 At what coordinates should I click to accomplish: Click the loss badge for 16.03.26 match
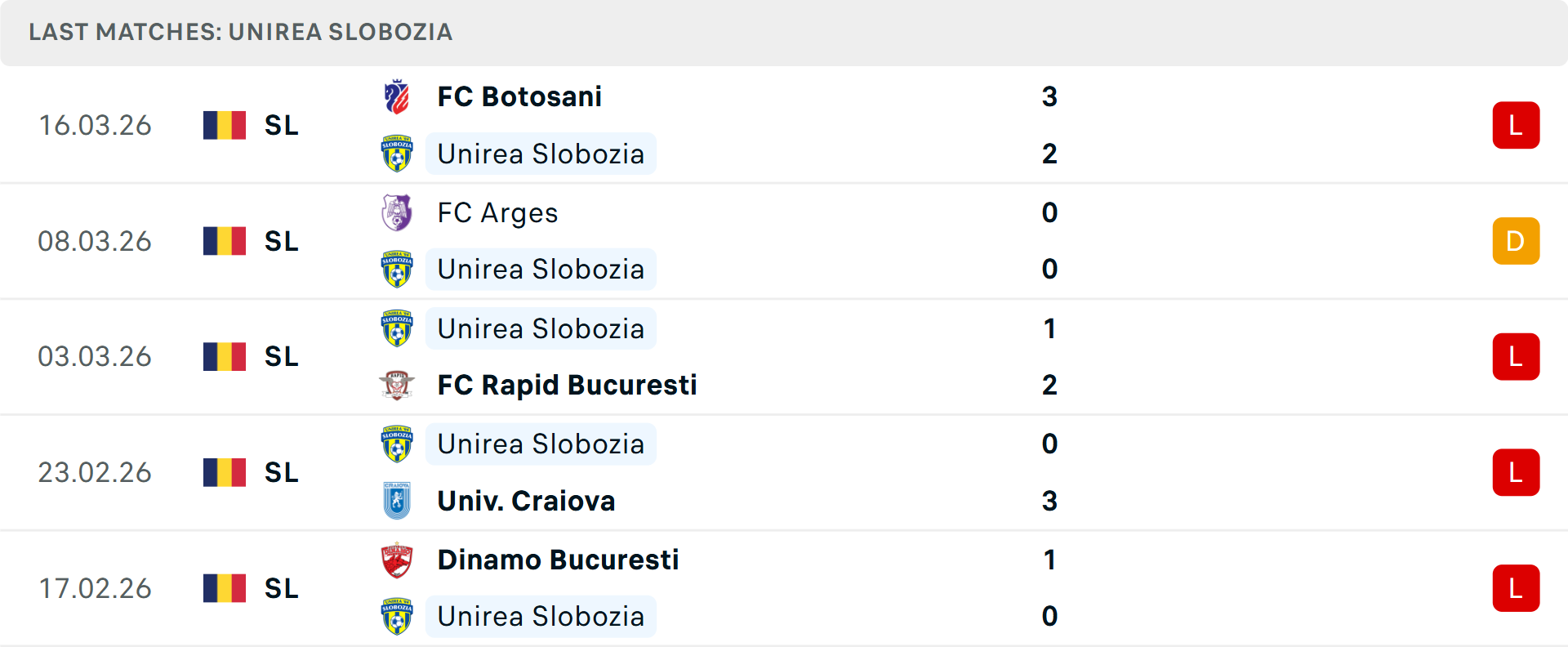coord(1516,125)
